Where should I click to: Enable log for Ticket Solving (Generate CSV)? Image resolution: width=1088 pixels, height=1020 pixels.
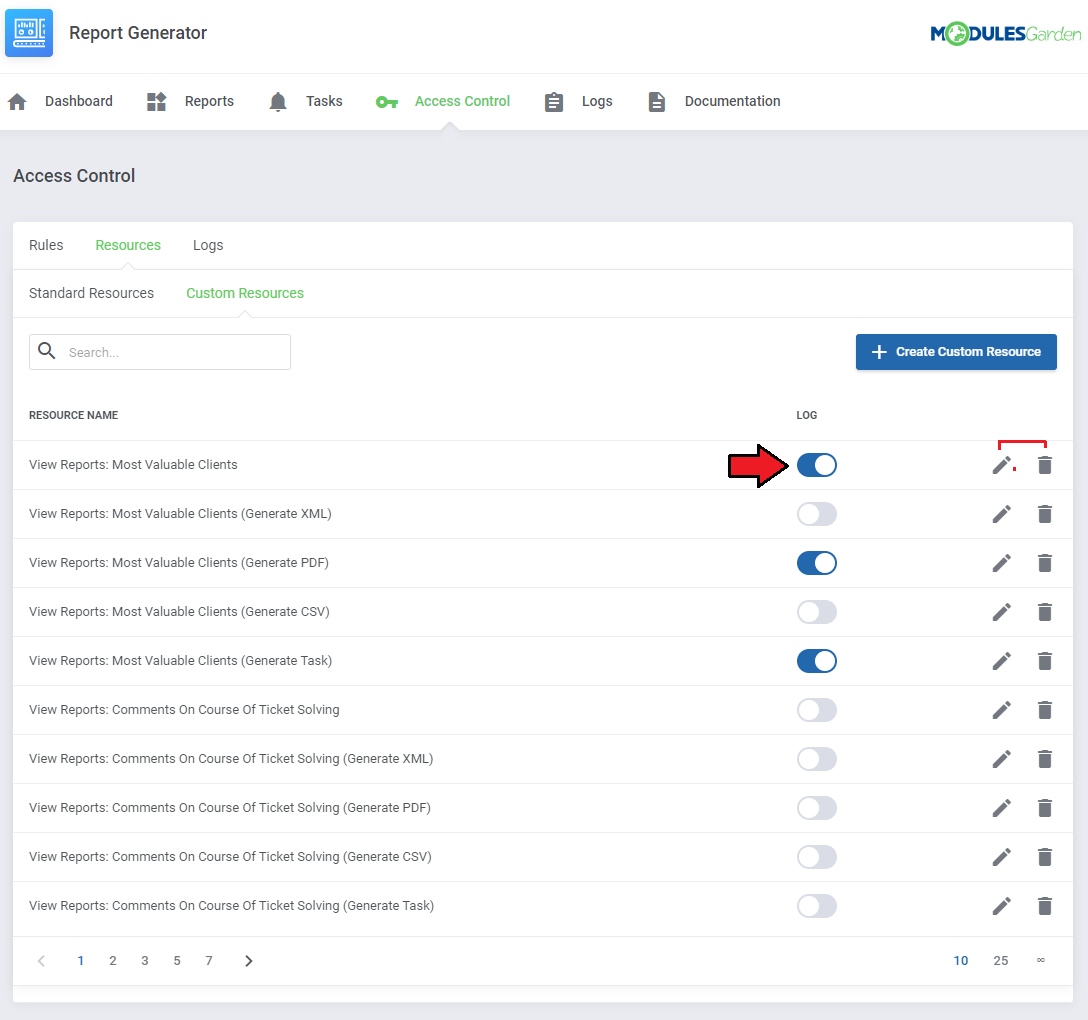tap(817, 857)
